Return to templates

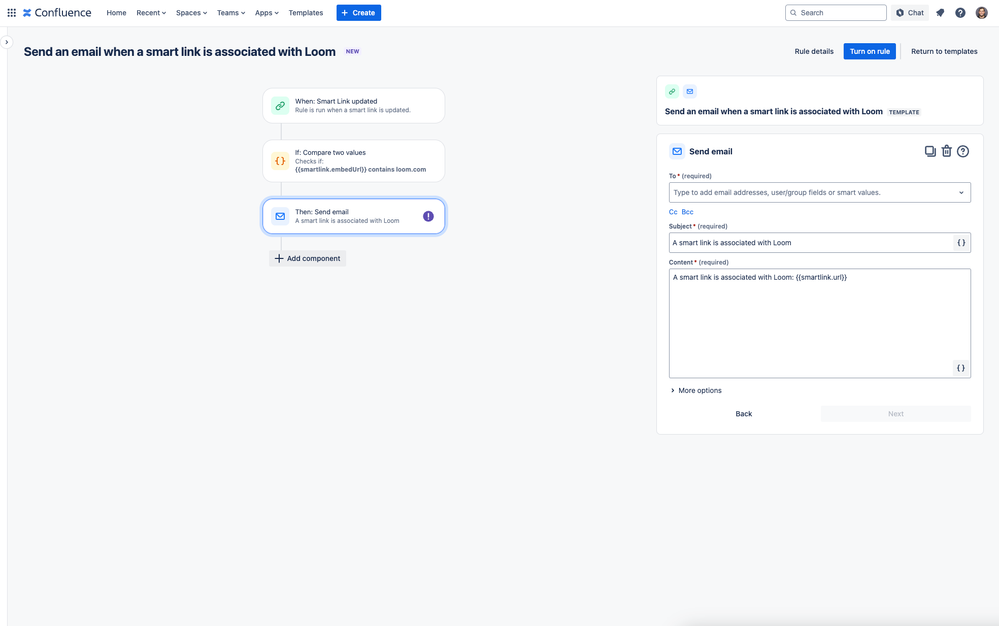click(944, 52)
